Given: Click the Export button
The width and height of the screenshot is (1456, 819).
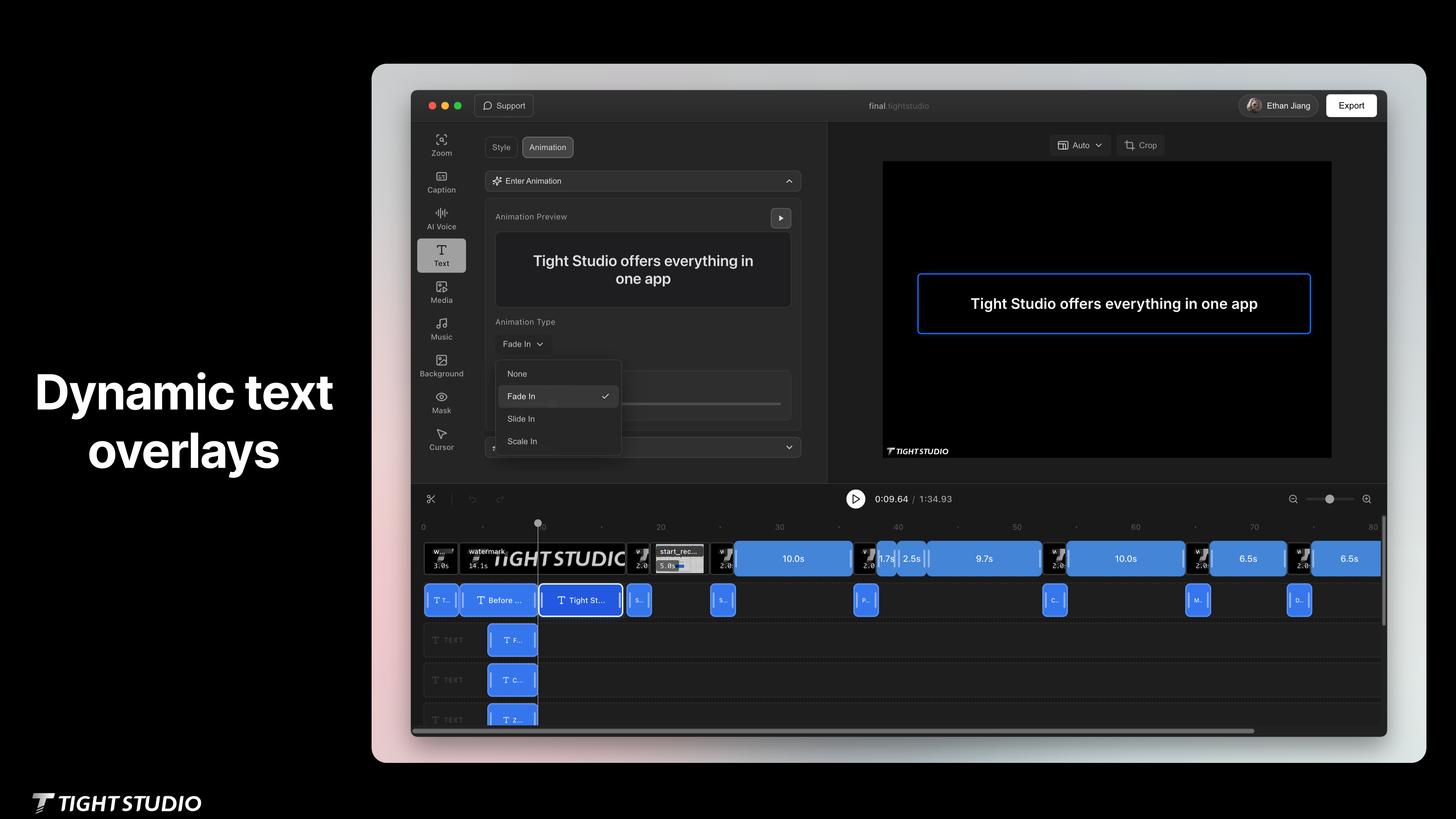Looking at the screenshot, I should [x=1351, y=106].
